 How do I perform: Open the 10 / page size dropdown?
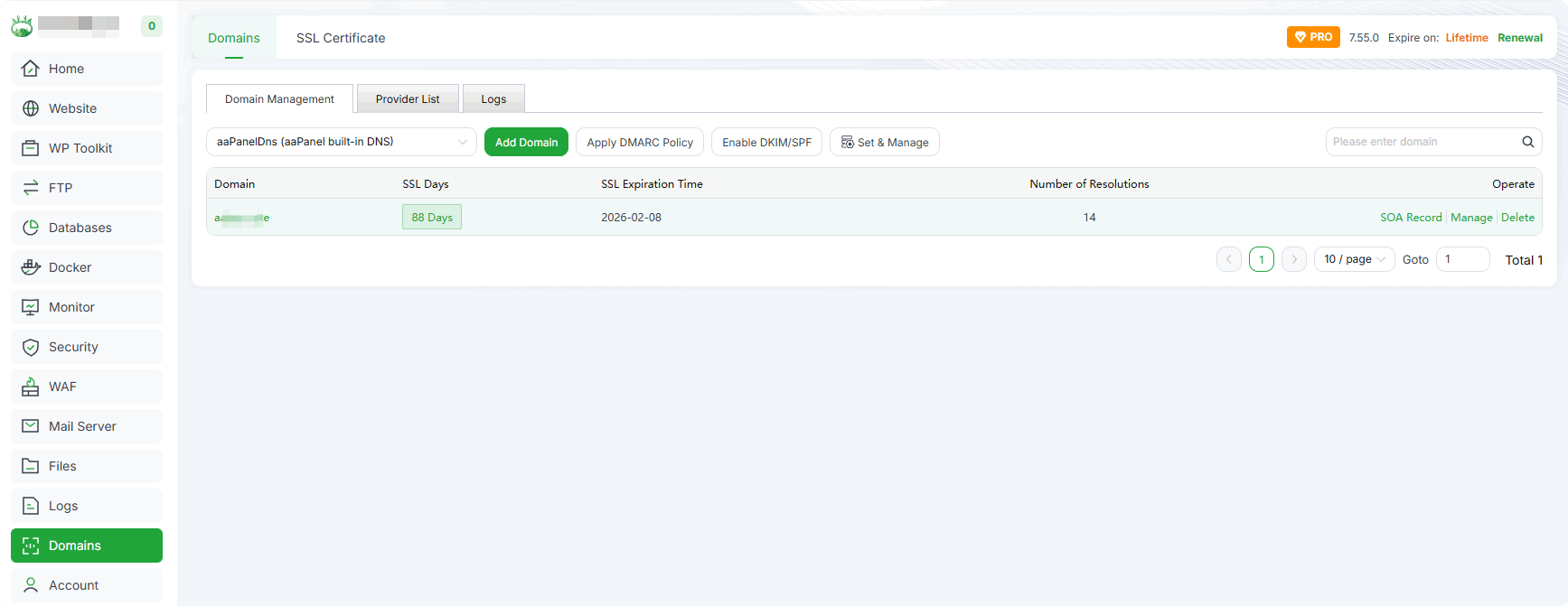click(1354, 259)
